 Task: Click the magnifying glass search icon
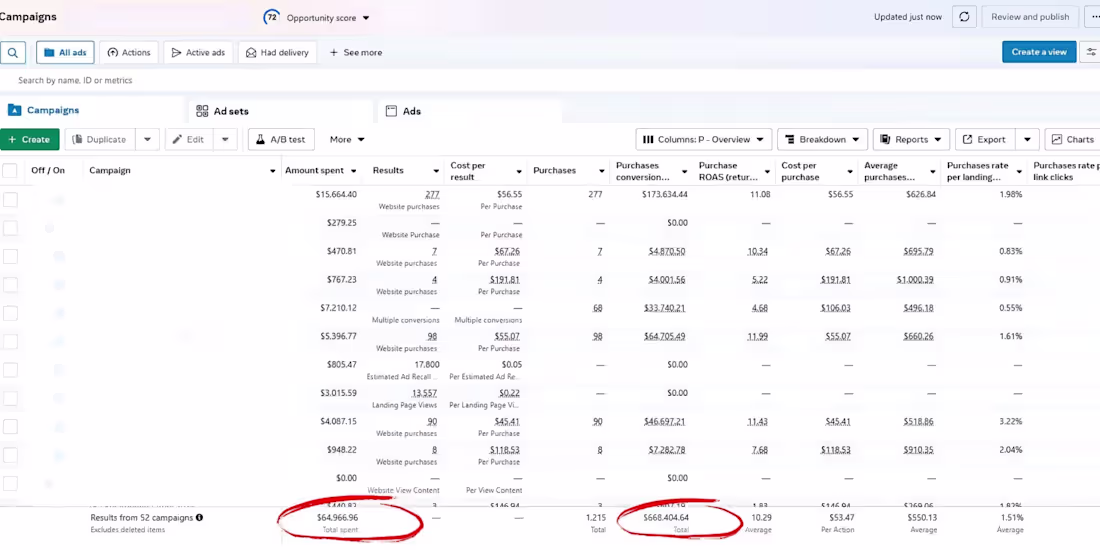coord(13,53)
